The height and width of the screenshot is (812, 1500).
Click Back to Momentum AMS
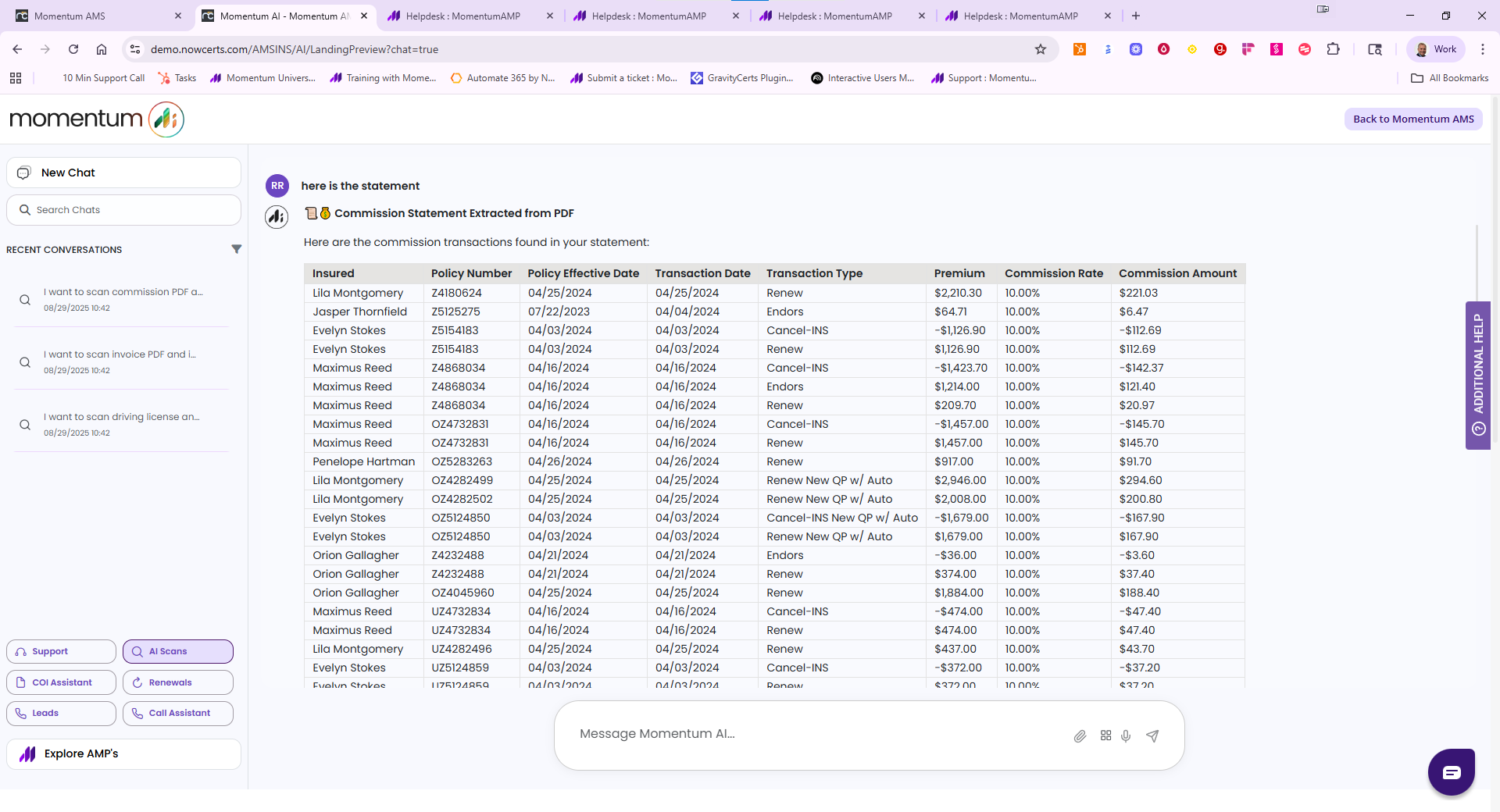click(1413, 119)
